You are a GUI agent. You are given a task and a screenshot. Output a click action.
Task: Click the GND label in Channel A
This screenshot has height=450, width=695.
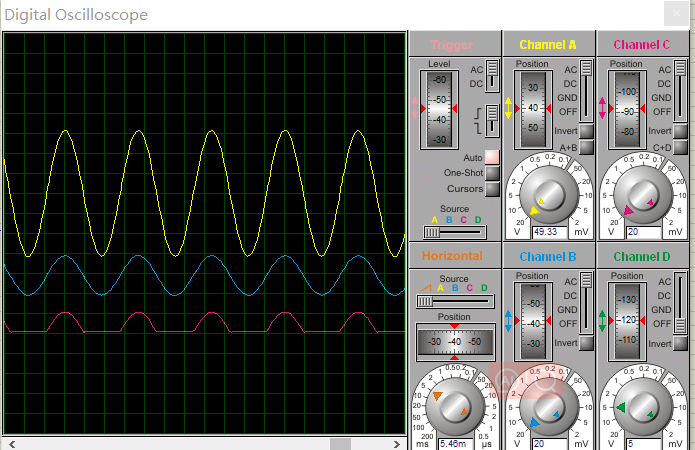(567, 98)
